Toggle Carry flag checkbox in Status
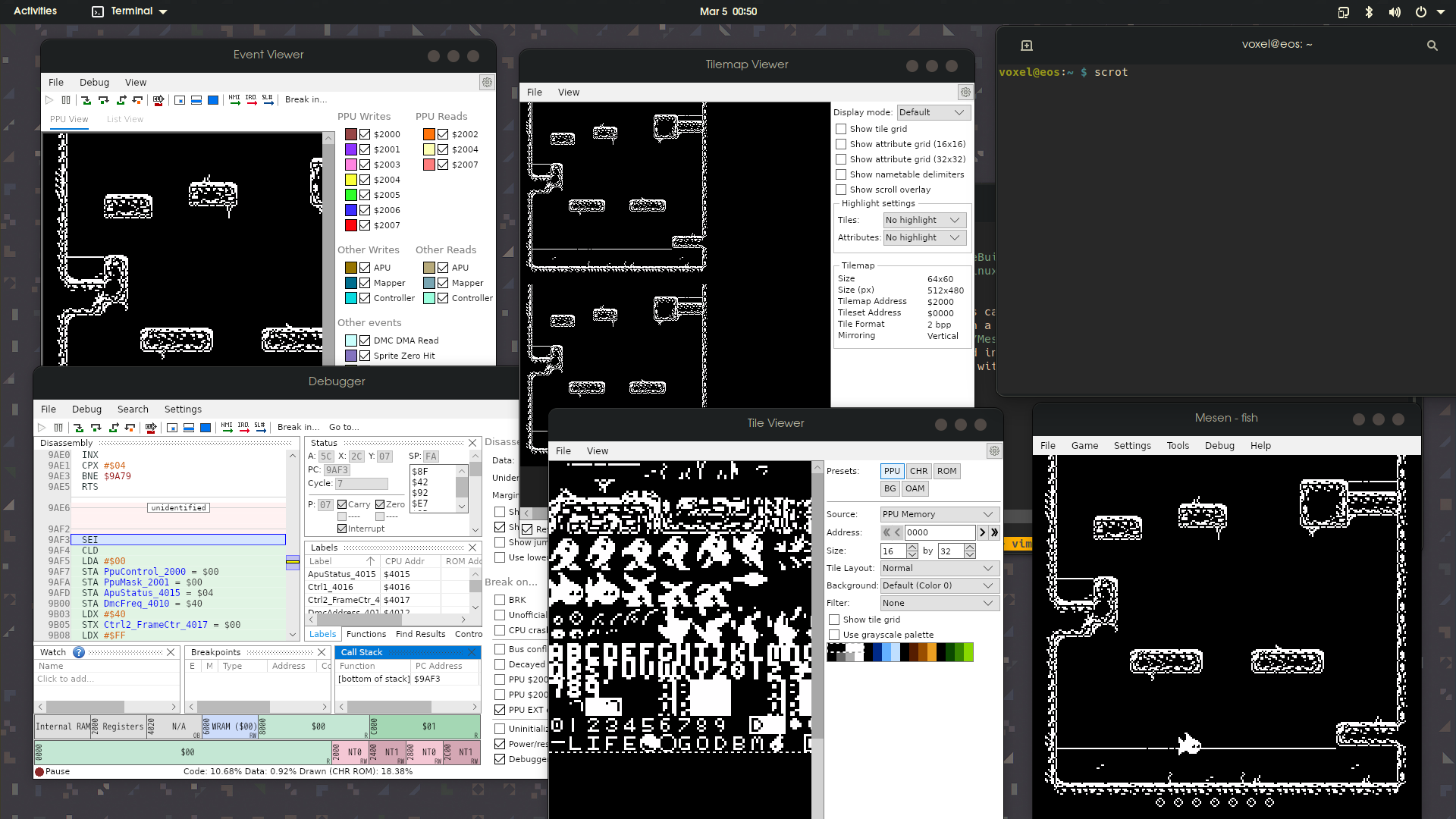Image resolution: width=1456 pixels, height=819 pixels. tap(342, 504)
